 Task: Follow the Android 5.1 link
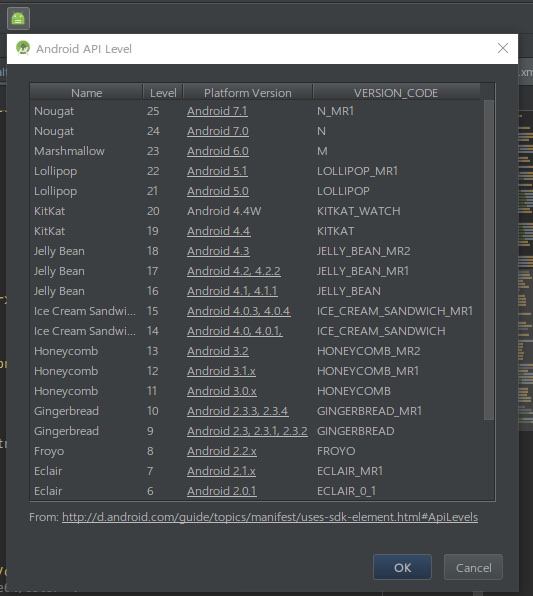(x=217, y=171)
